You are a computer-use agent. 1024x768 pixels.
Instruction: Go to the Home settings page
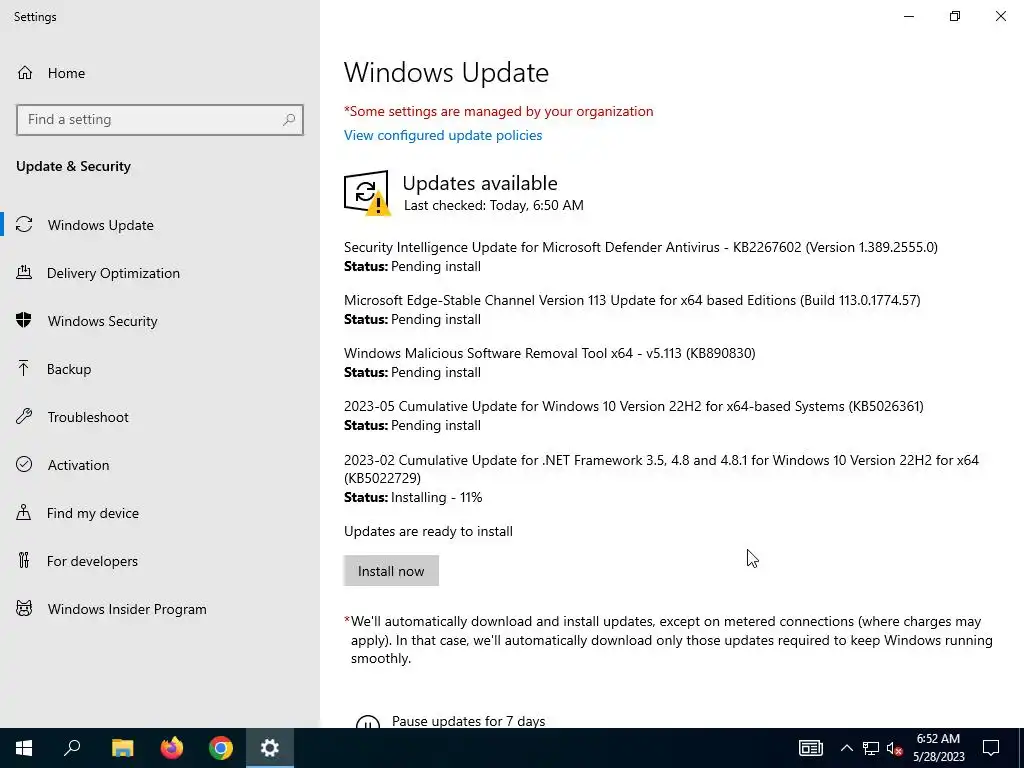pyautogui.click(x=160, y=72)
